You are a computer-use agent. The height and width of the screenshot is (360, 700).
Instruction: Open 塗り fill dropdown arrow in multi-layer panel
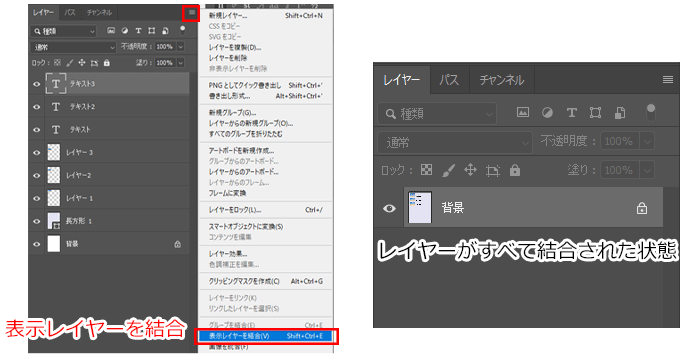[x=181, y=63]
